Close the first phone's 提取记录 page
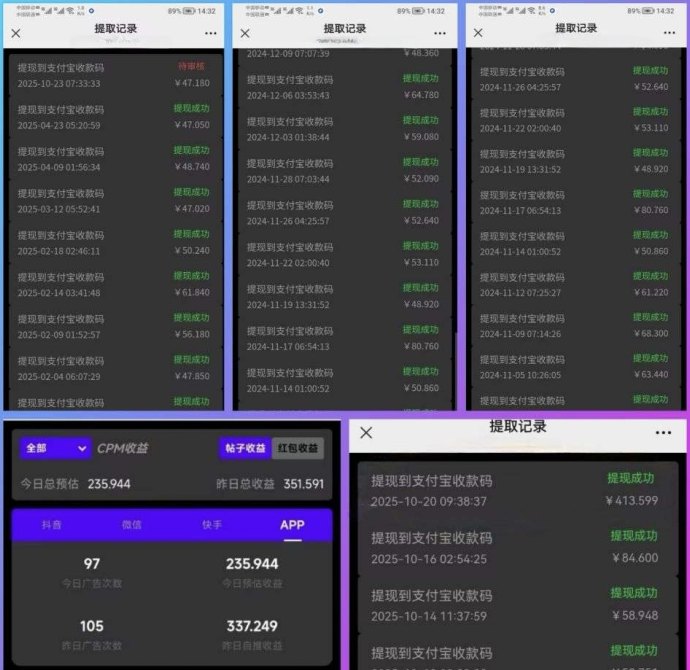Viewport: 690px width, 670px height. click(x=16, y=33)
